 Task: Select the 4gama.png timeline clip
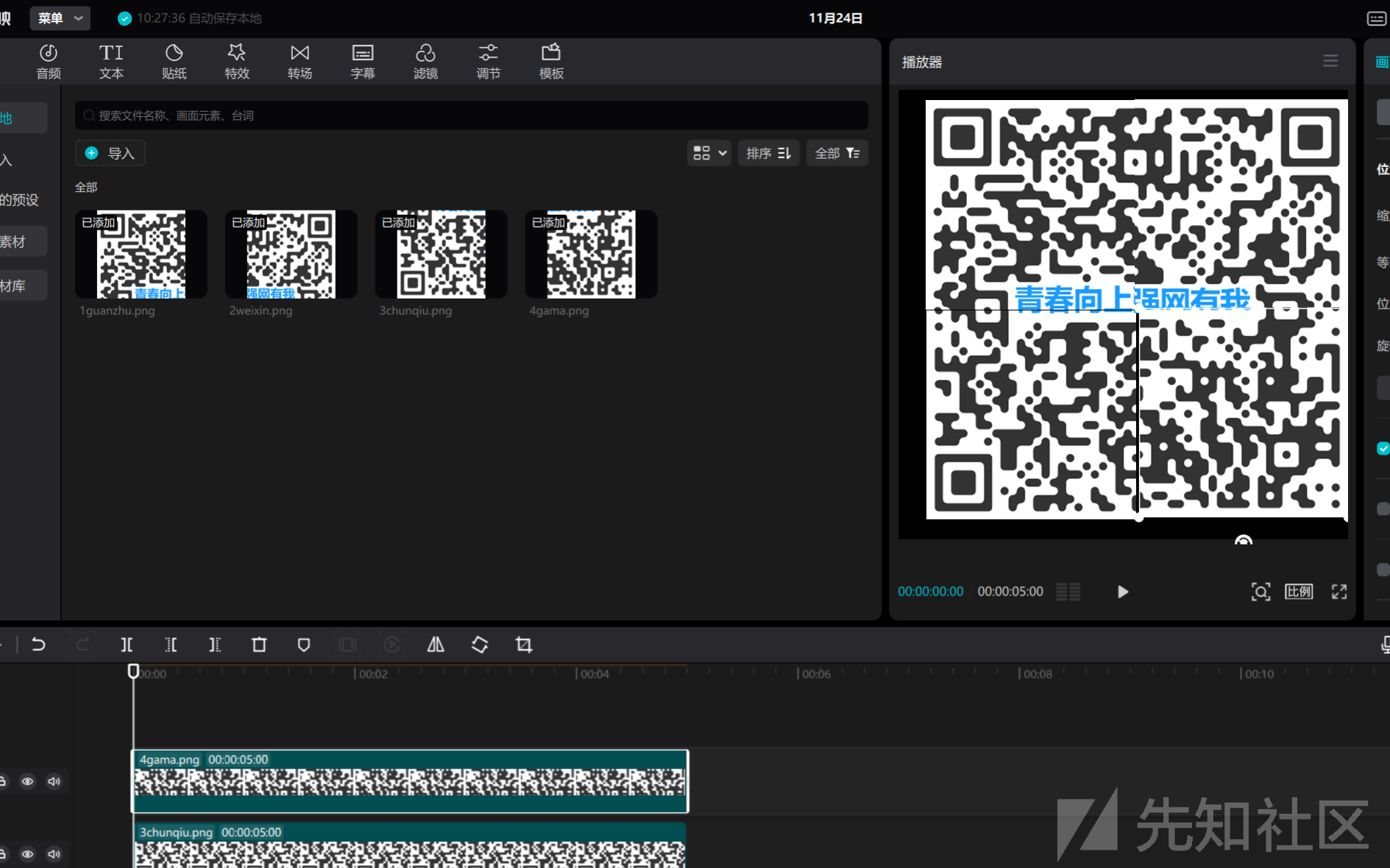click(410, 781)
